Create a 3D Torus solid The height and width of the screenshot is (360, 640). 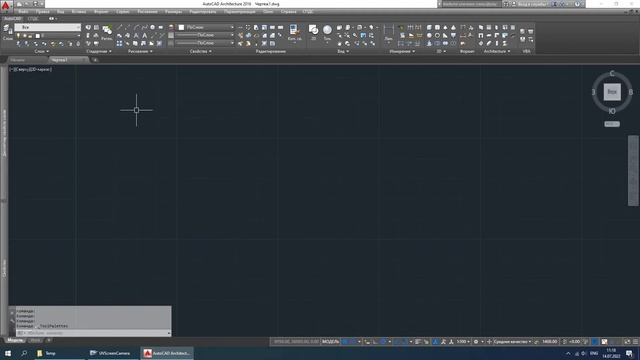point(437,36)
